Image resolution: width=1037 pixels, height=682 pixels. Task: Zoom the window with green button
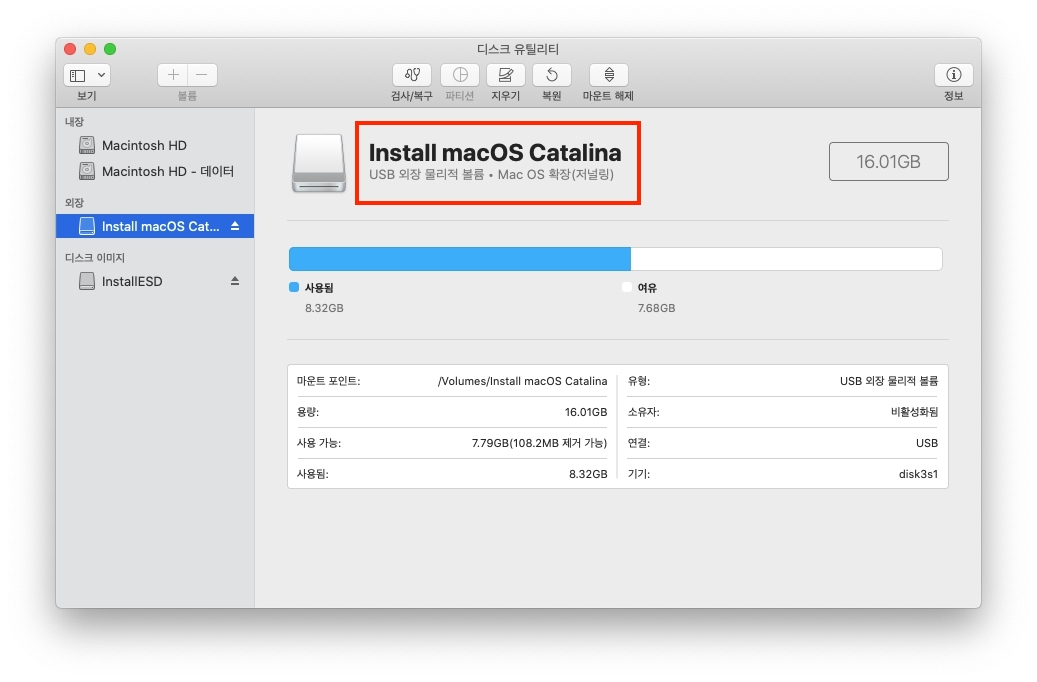pyautogui.click(x=110, y=49)
